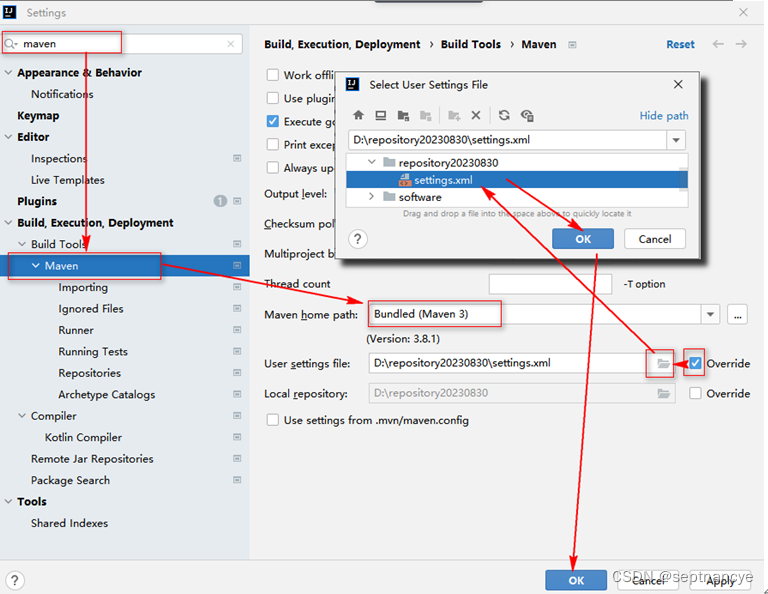The width and height of the screenshot is (768, 594).
Task: Click the Show hidden files icon
Action: coord(527,116)
